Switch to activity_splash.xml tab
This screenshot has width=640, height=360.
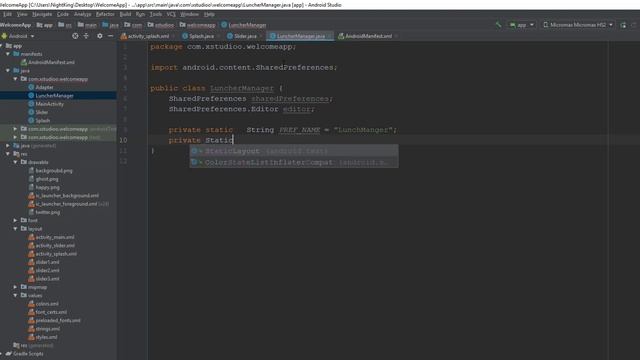coord(148,36)
